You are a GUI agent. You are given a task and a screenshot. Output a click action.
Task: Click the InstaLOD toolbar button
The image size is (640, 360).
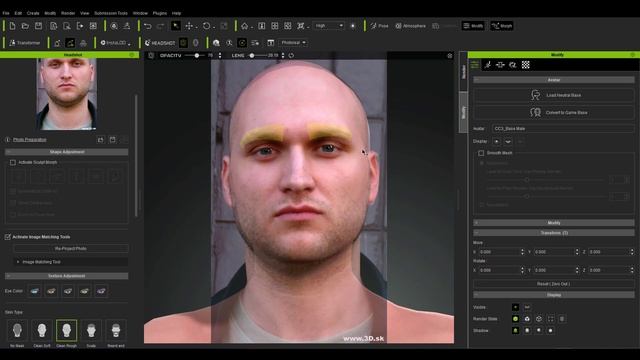116,43
